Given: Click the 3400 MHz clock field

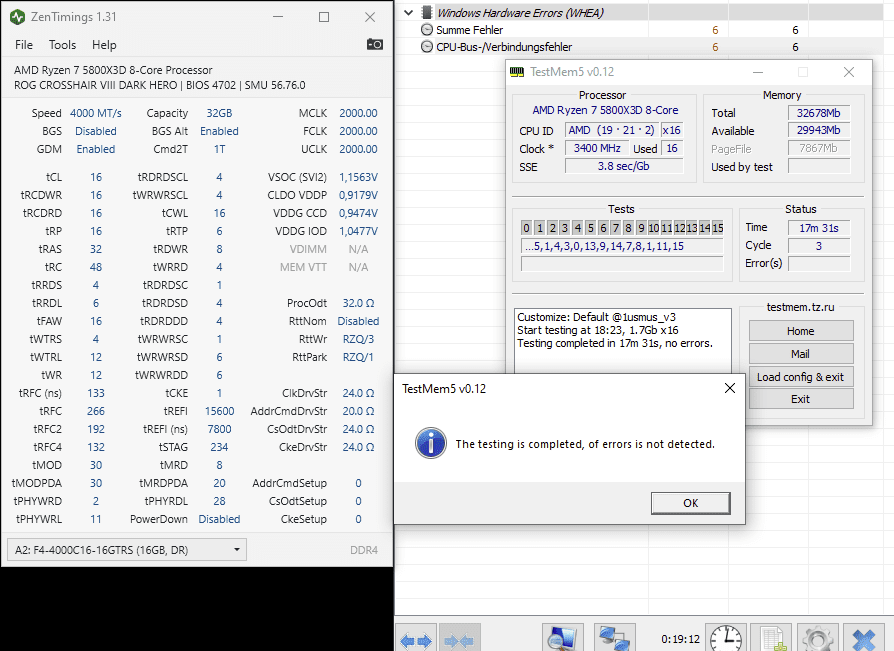Looking at the screenshot, I should [597, 148].
